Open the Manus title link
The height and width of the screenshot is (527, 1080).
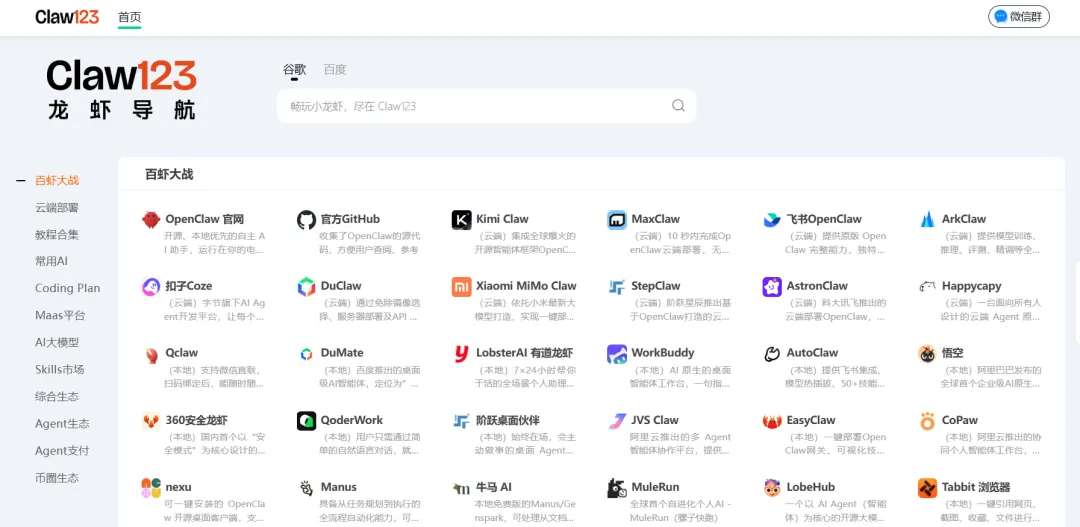coord(339,487)
